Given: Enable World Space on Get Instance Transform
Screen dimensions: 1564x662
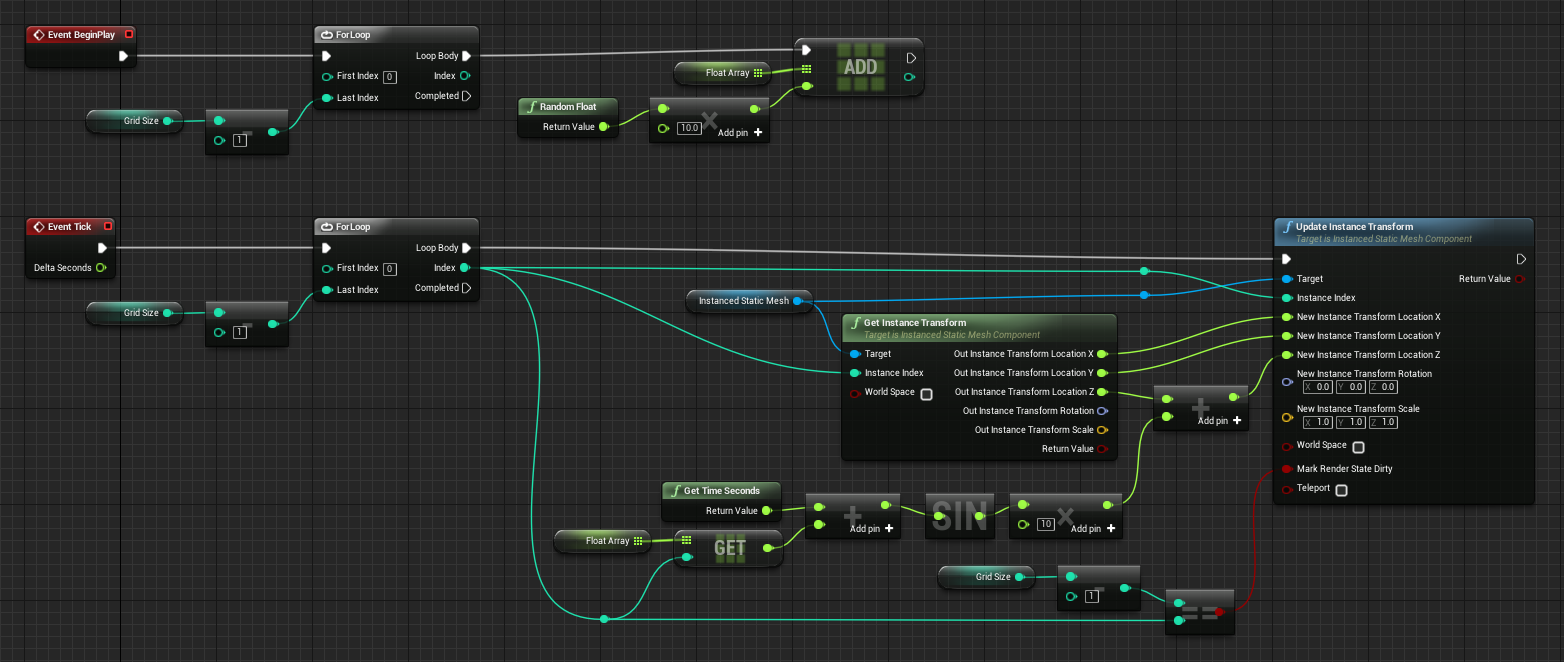Looking at the screenshot, I should (926, 393).
